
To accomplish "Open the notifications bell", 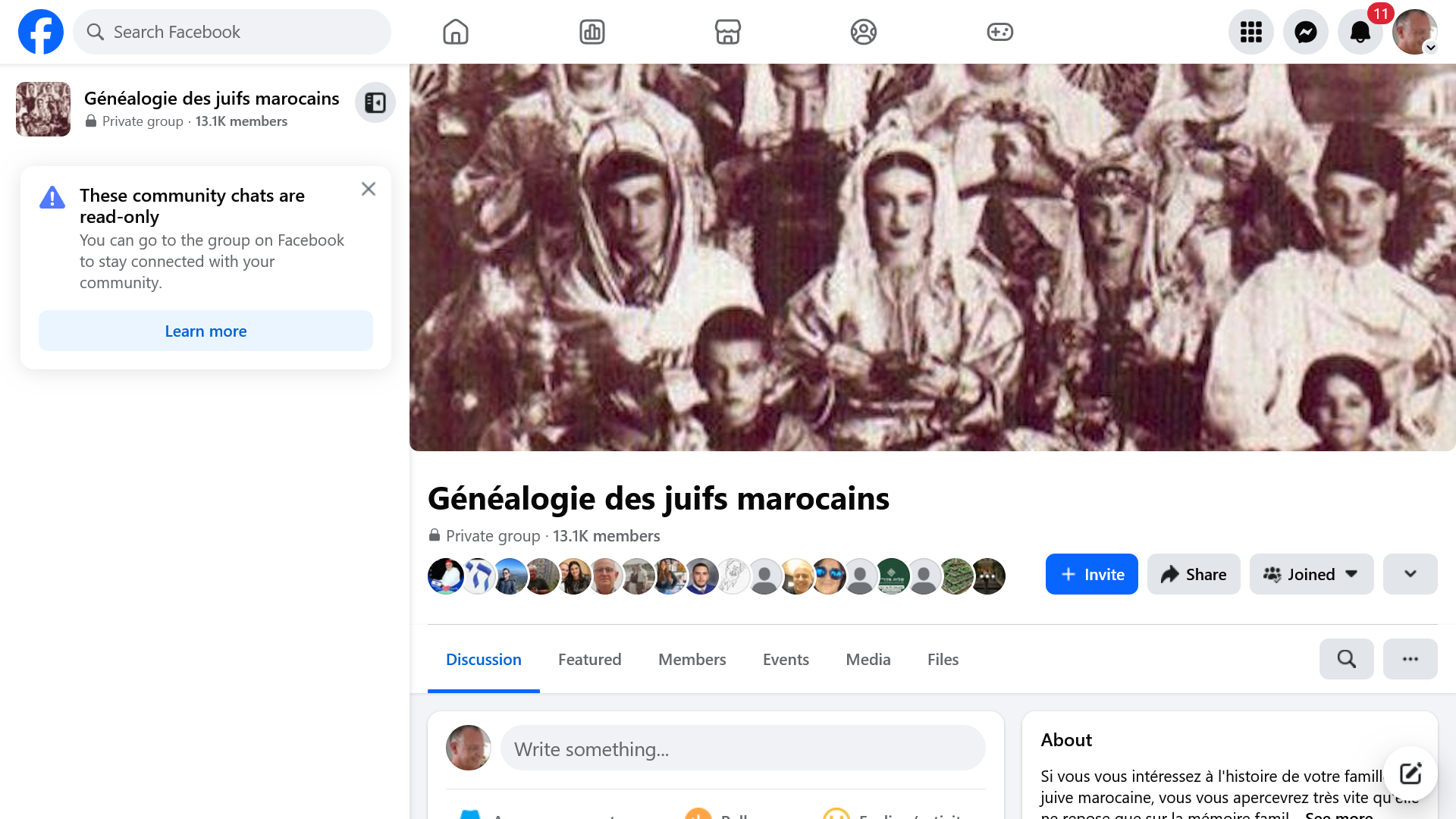I will pos(1360,32).
